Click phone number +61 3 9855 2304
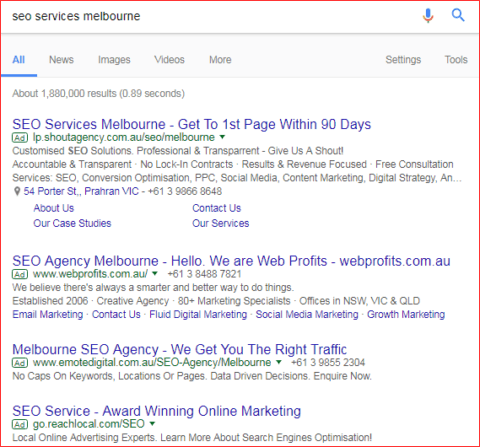 coord(328,362)
